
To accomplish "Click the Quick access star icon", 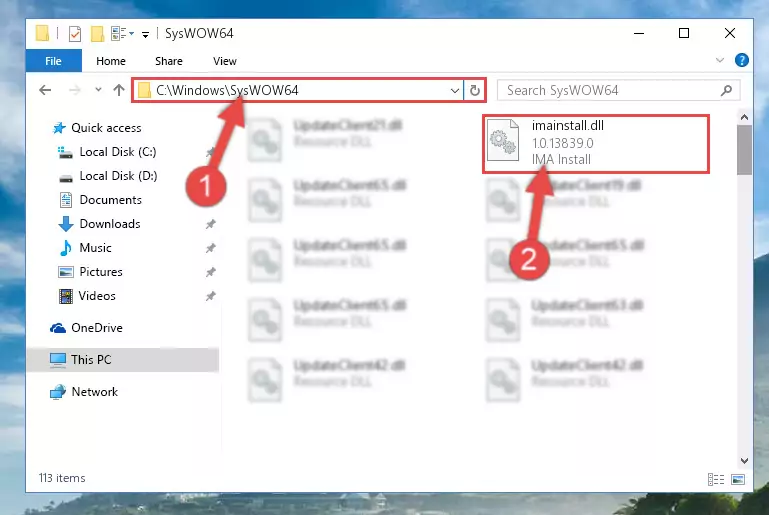I will [59, 128].
